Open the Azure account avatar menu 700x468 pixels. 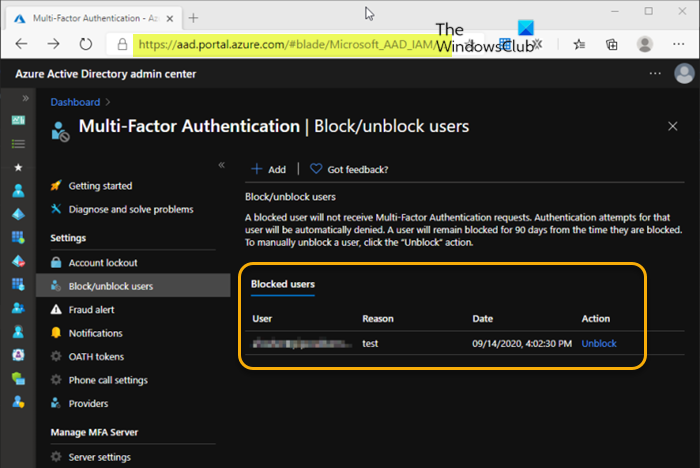tap(684, 73)
